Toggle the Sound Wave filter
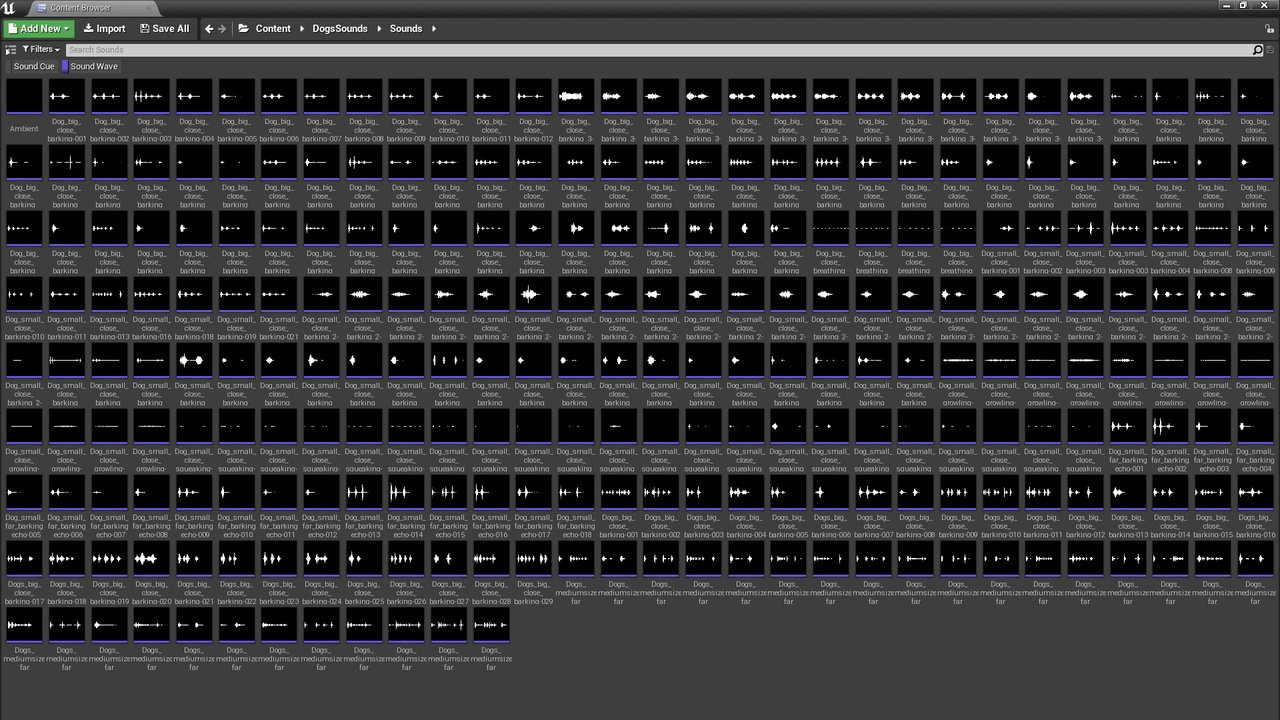The width and height of the screenshot is (1280, 720). click(x=92, y=66)
